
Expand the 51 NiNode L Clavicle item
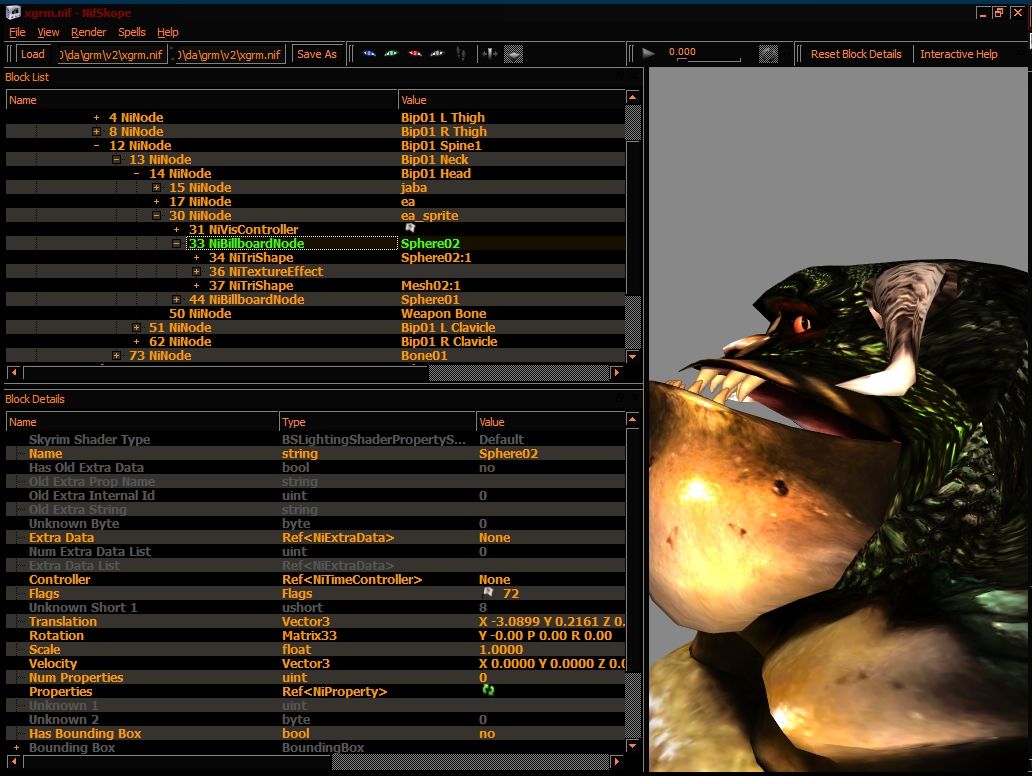coord(136,327)
